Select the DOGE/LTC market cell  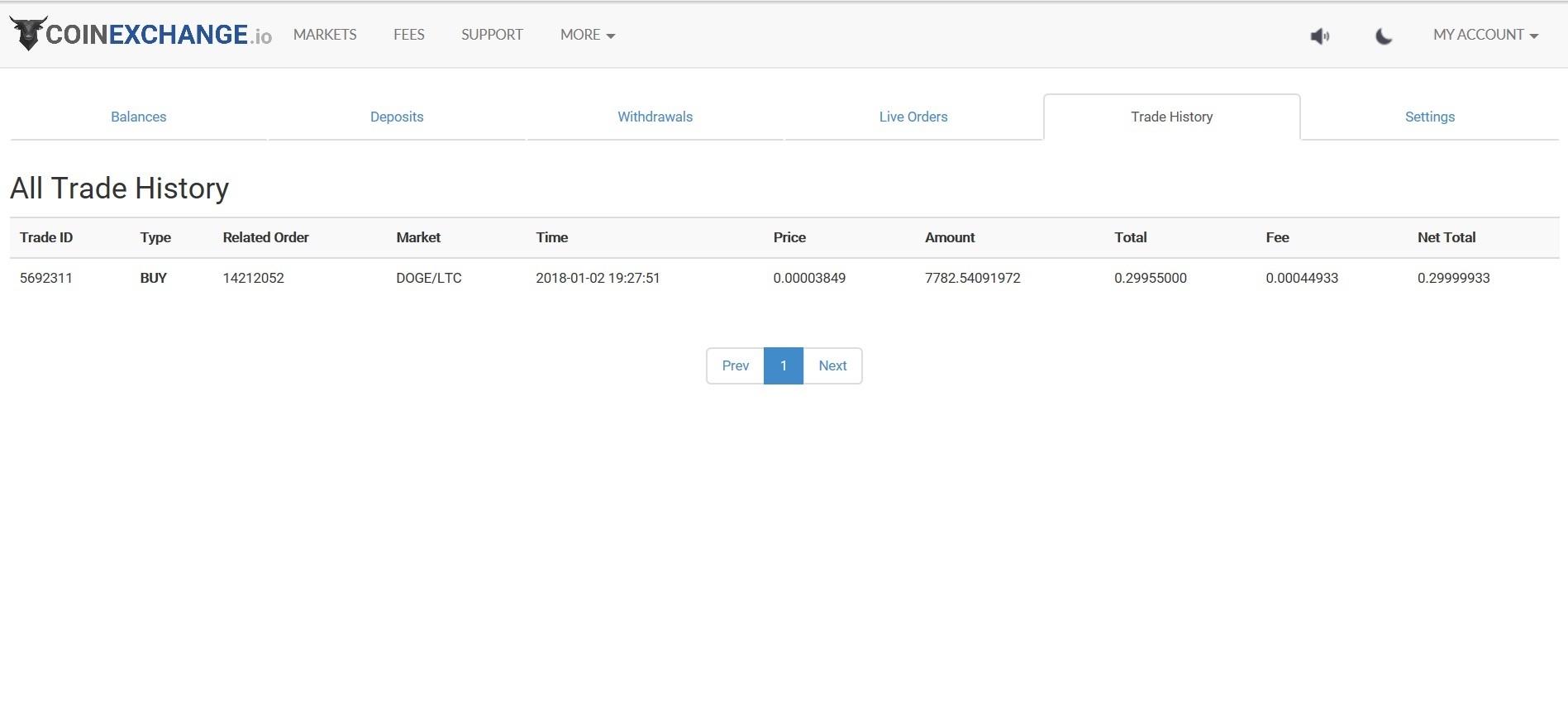(x=429, y=278)
